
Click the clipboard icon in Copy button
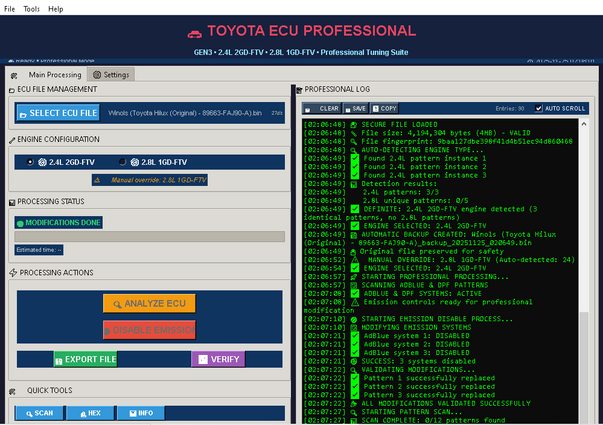(376, 109)
